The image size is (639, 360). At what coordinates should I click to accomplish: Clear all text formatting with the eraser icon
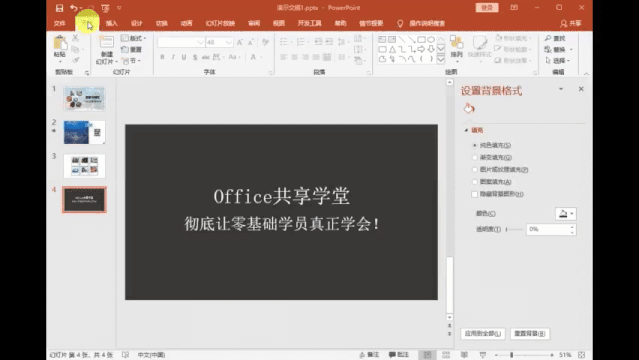(265, 42)
